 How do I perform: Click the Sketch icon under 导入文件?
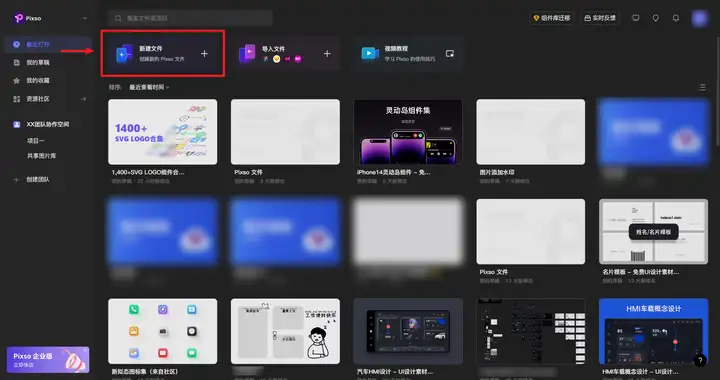[x=276, y=59]
